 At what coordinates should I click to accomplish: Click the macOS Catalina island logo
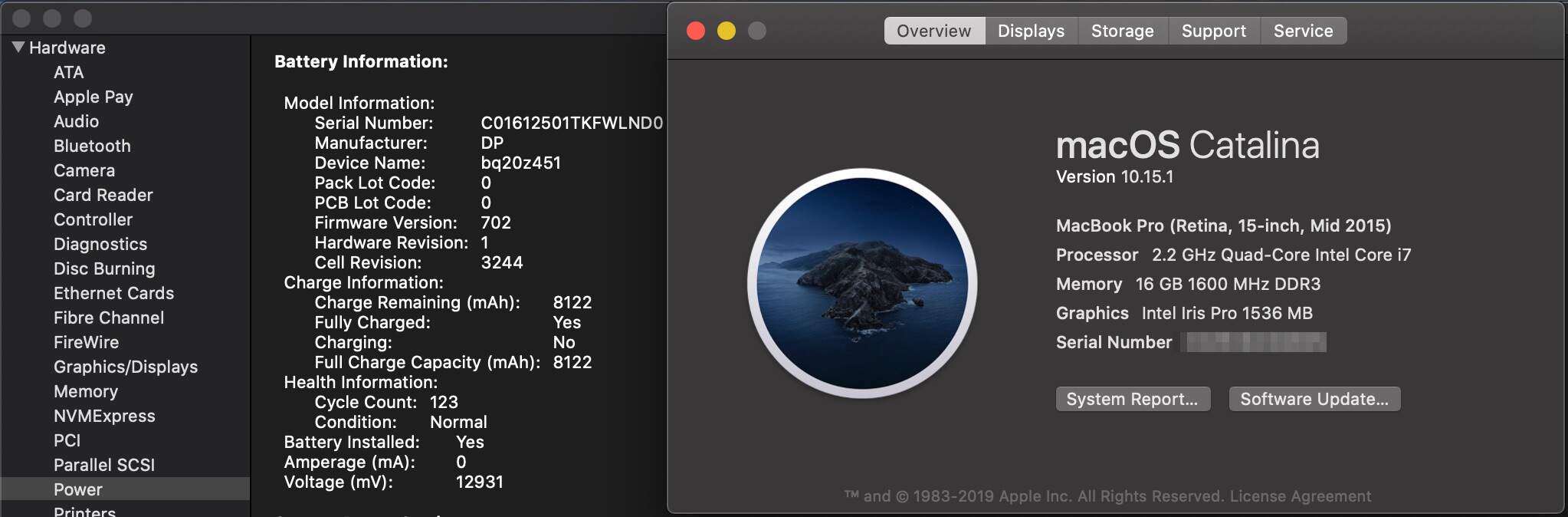(862, 283)
